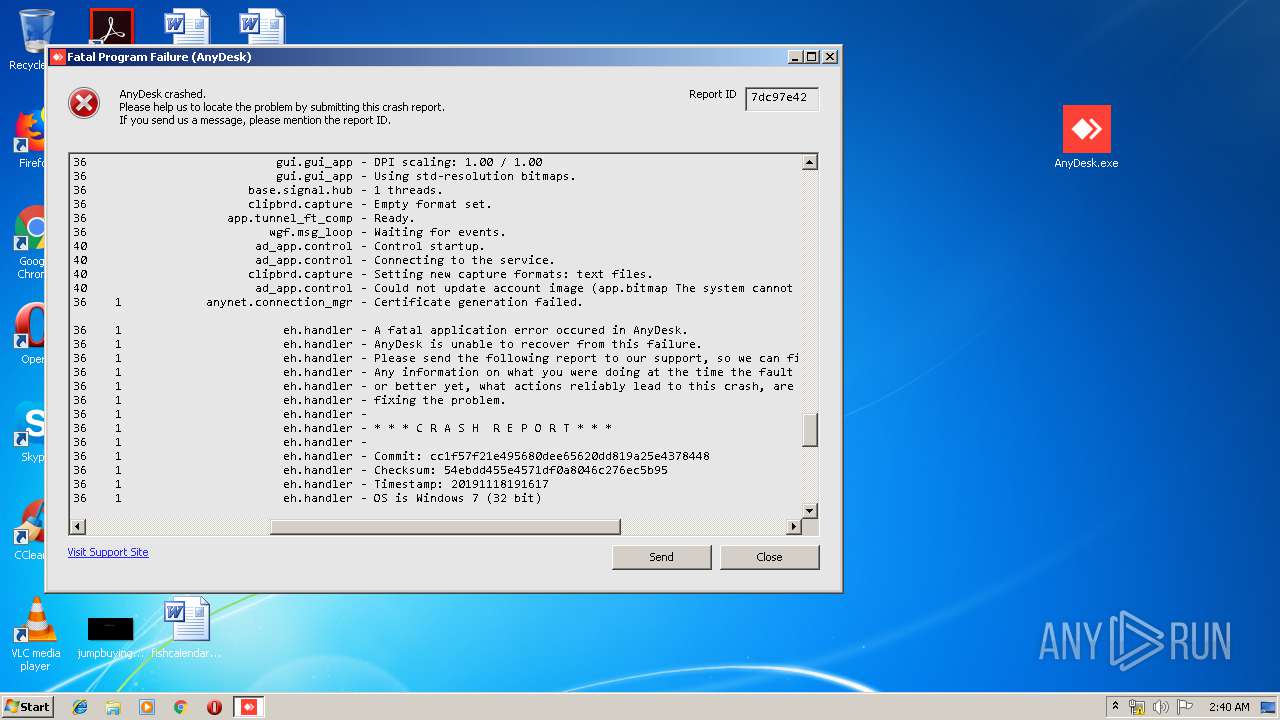Click the red error icon in dialog

[84, 103]
